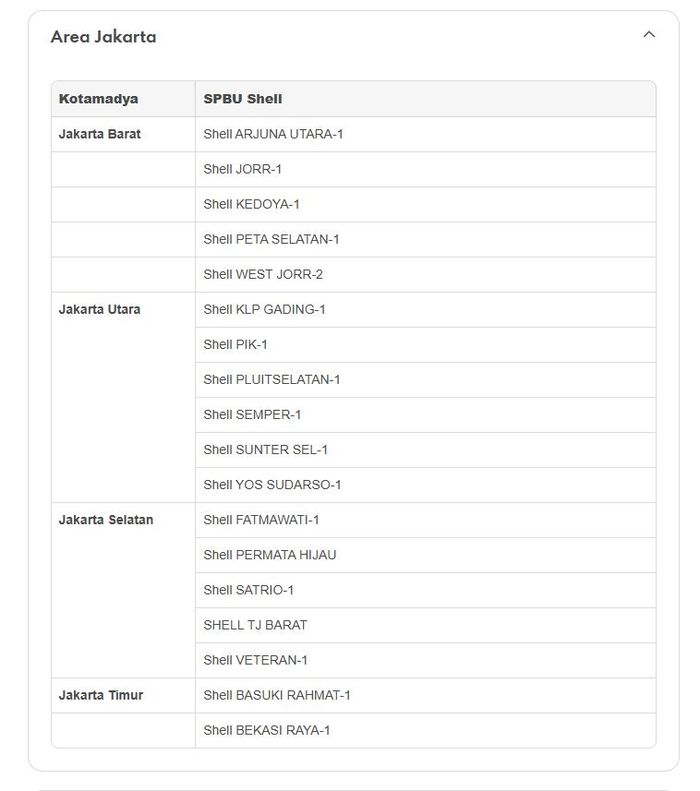Click the Shell BASUKI RAHMAT-1 station

[277, 694]
